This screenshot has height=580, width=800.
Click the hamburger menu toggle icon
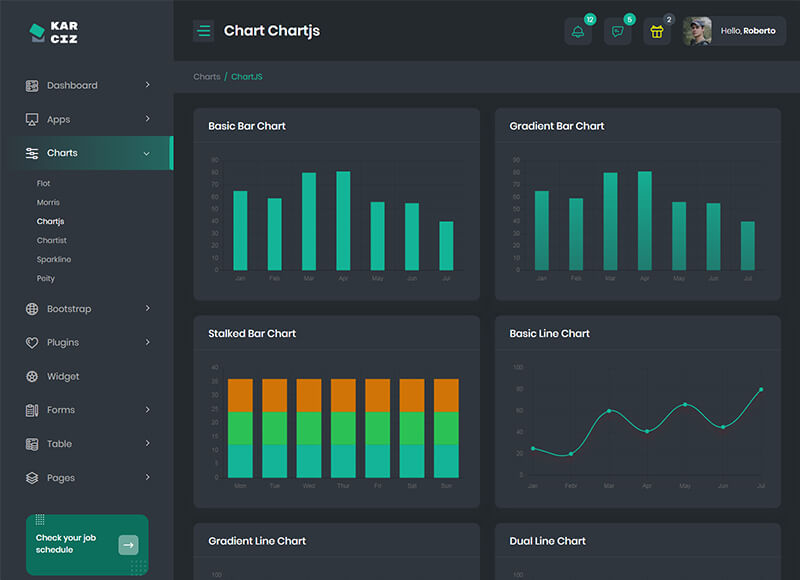[204, 31]
